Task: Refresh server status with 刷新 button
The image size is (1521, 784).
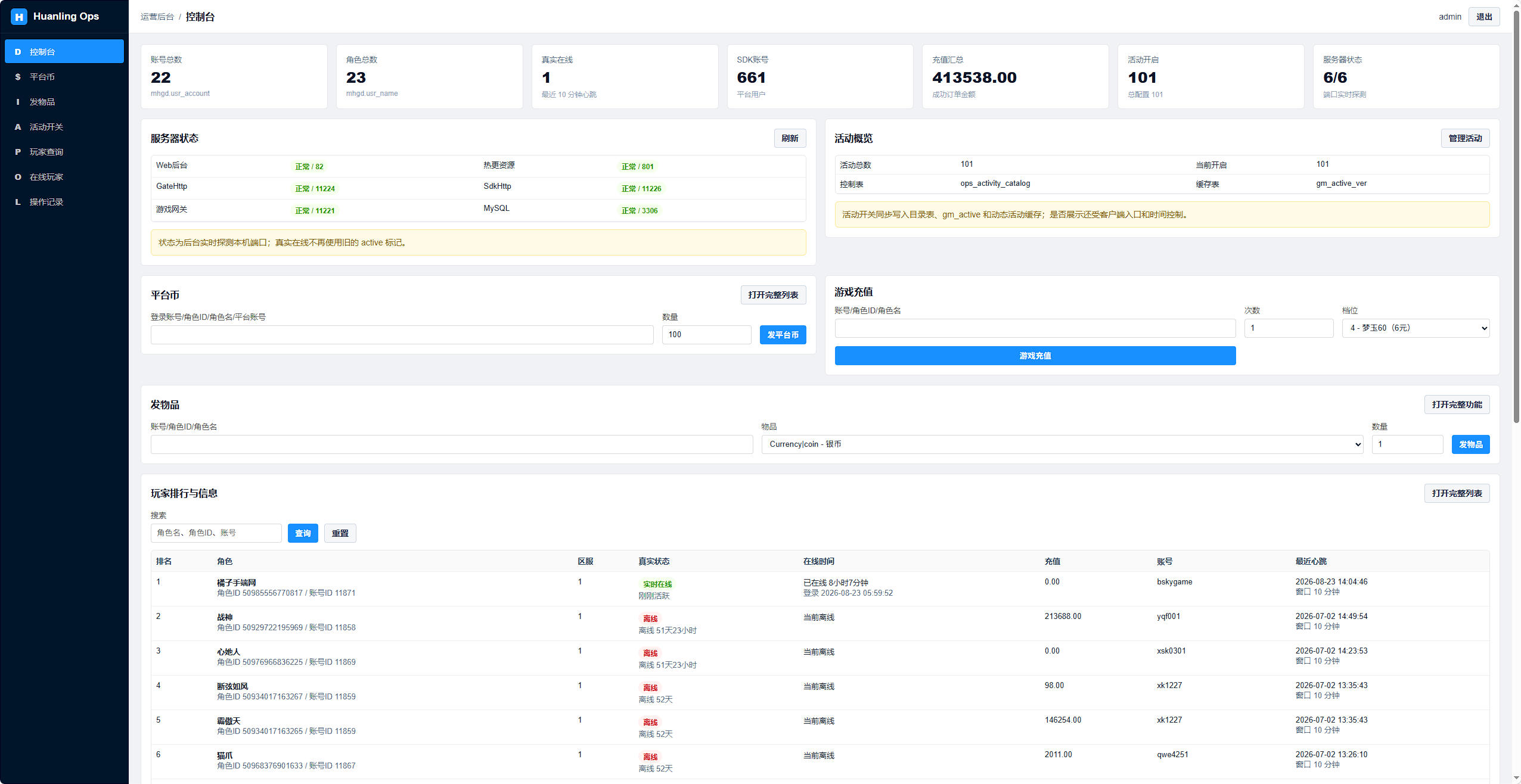Action: point(790,138)
